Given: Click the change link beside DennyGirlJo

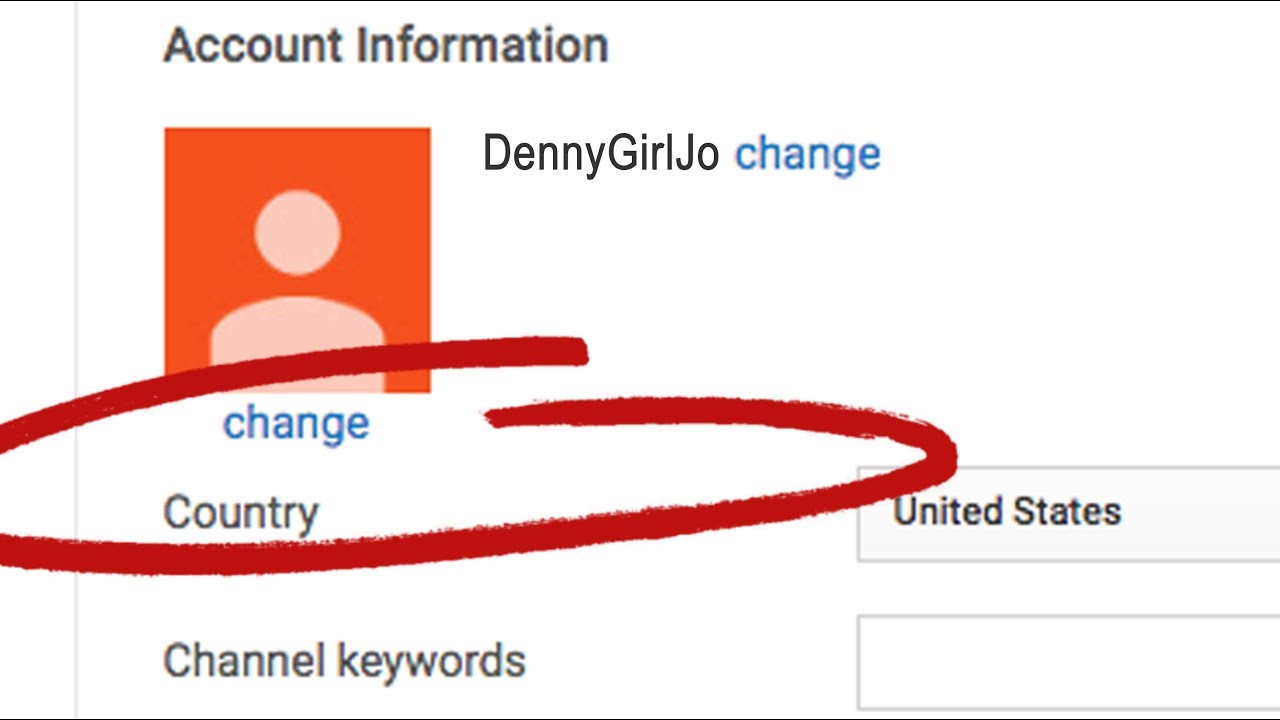Looking at the screenshot, I should tap(807, 154).
